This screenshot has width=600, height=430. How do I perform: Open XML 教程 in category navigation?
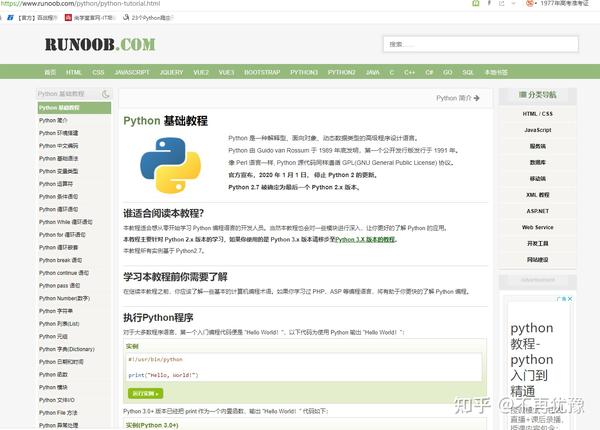point(538,195)
